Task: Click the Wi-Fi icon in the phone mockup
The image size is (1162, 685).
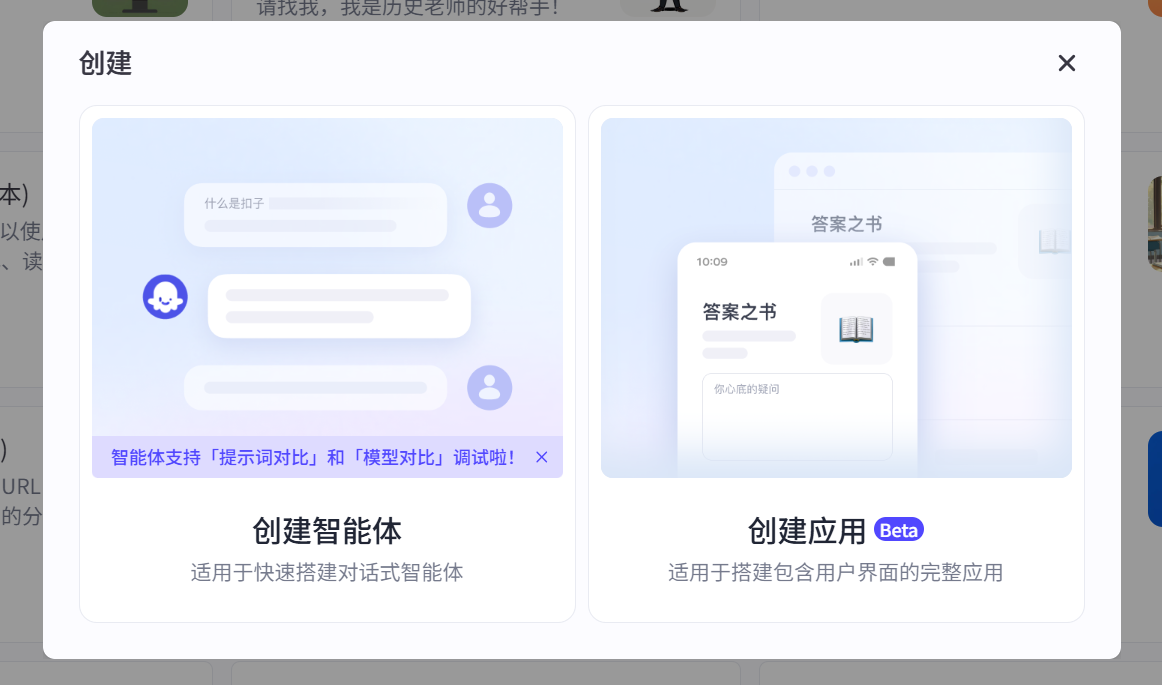Action: (872, 261)
